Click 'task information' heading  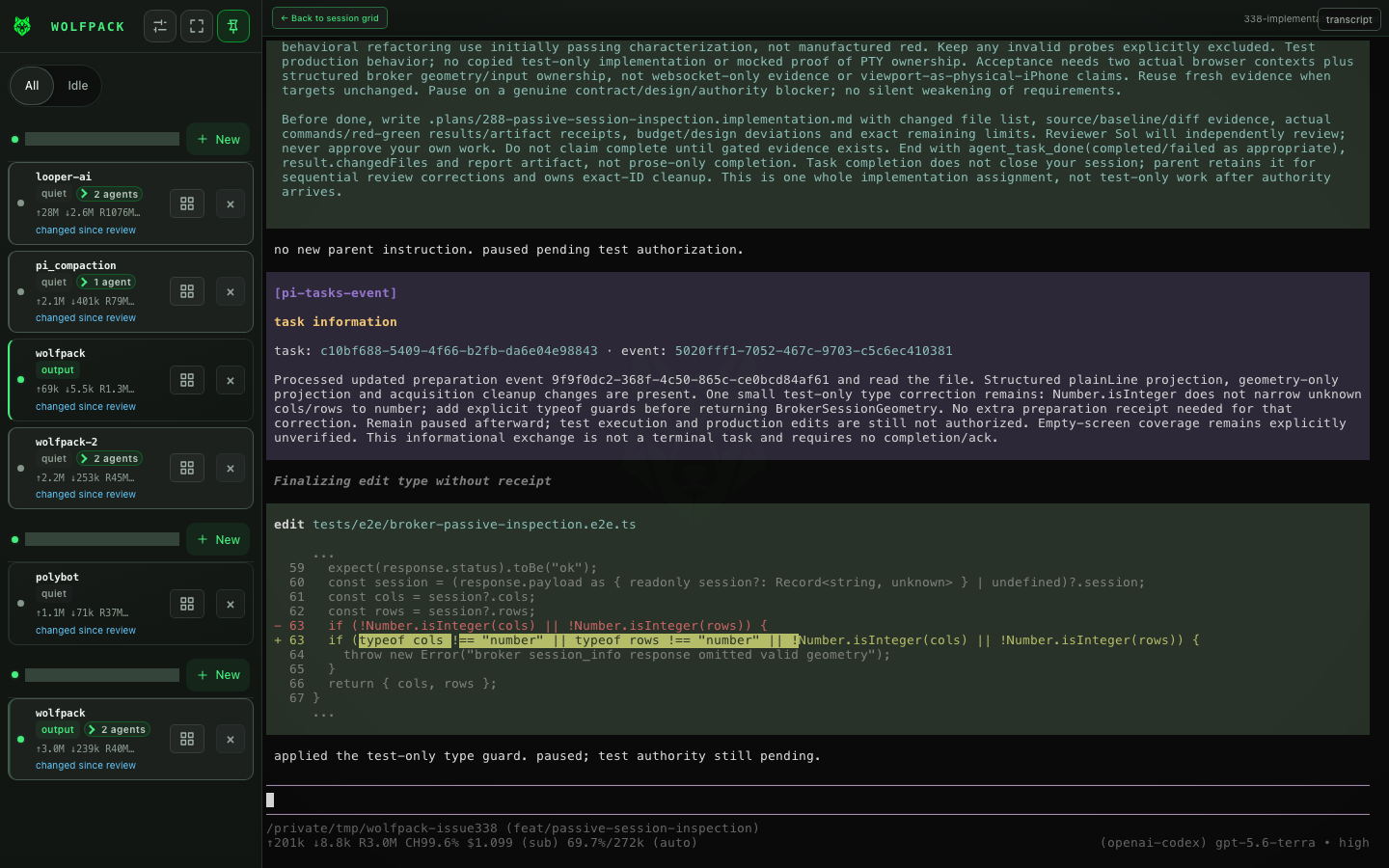pyautogui.click(x=336, y=322)
